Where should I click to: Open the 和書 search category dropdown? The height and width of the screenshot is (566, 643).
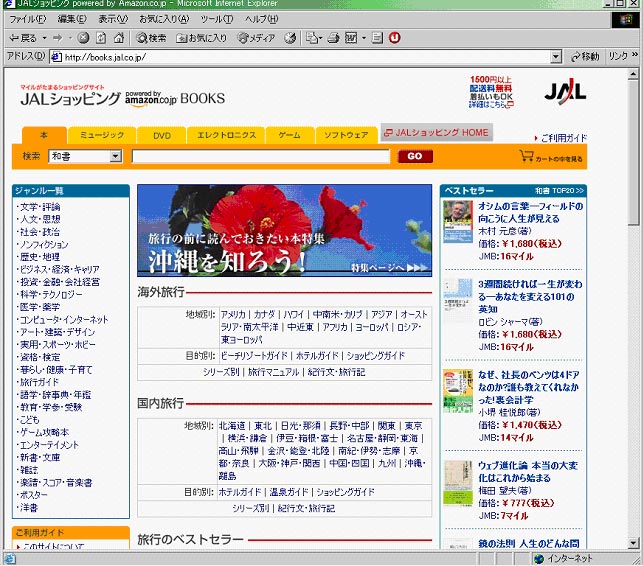tap(85, 156)
